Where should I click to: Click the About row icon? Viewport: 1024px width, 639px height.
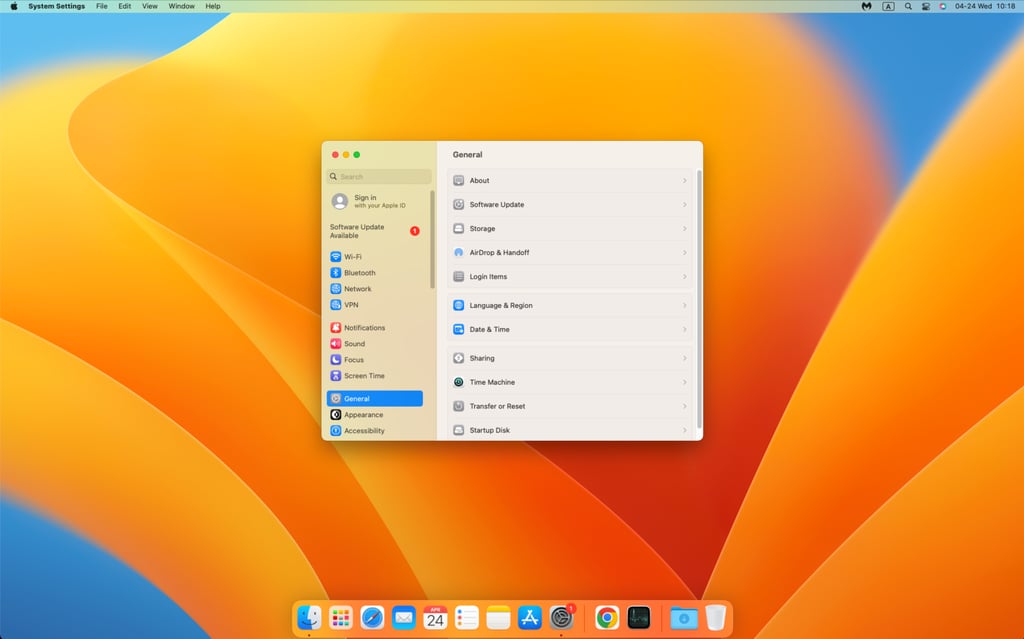pos(458,180)
